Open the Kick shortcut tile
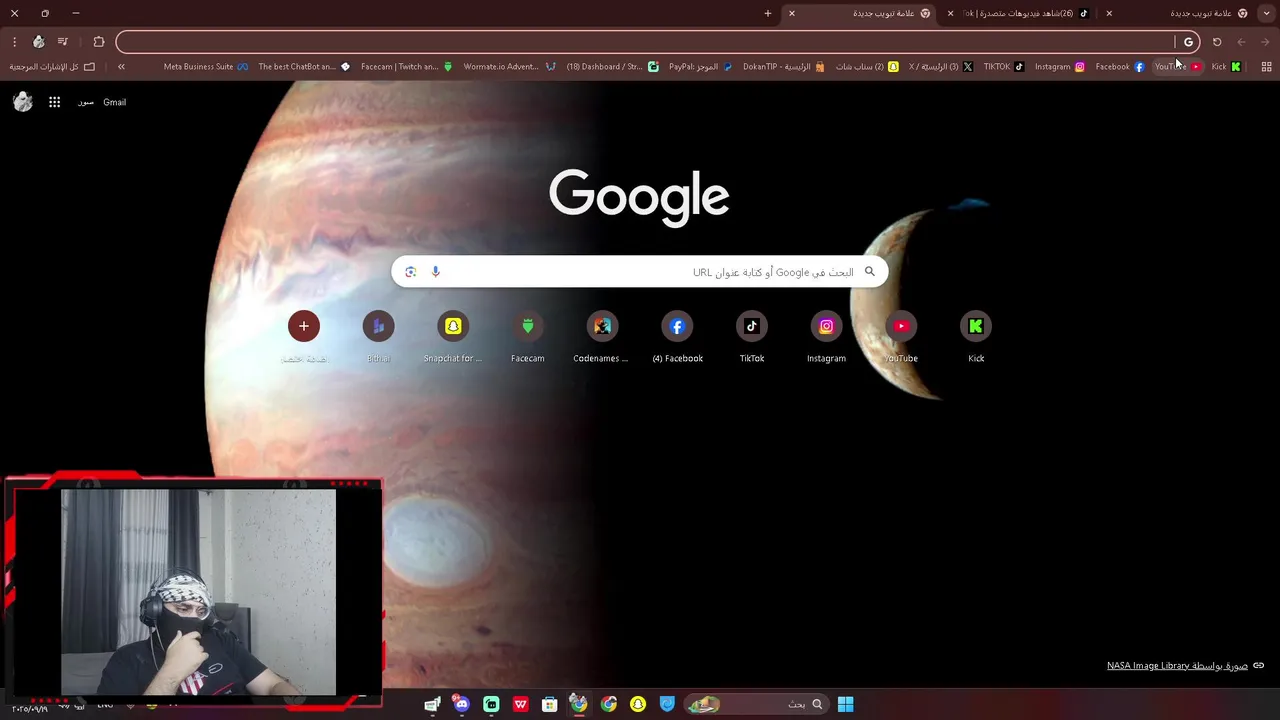 [976, 337]
